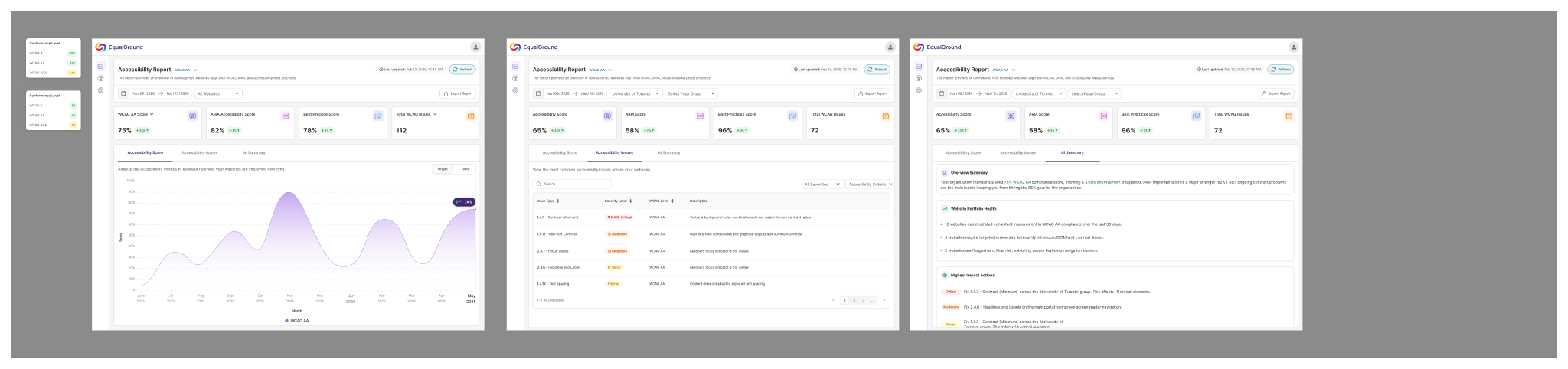
Task: Open the Accessibility Criteria filter dropdown
Action: coord(870,184)
